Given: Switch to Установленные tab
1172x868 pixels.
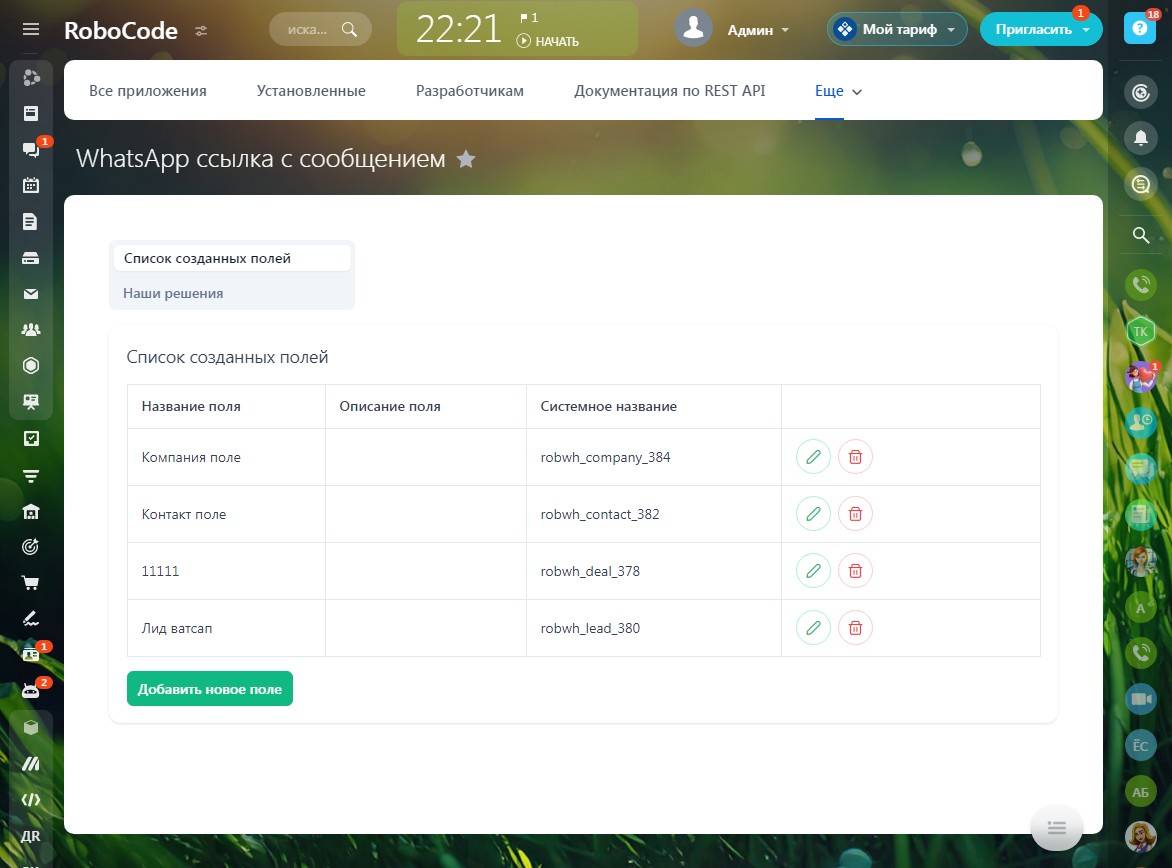Looking at the screenshot, I should [311, 91].
